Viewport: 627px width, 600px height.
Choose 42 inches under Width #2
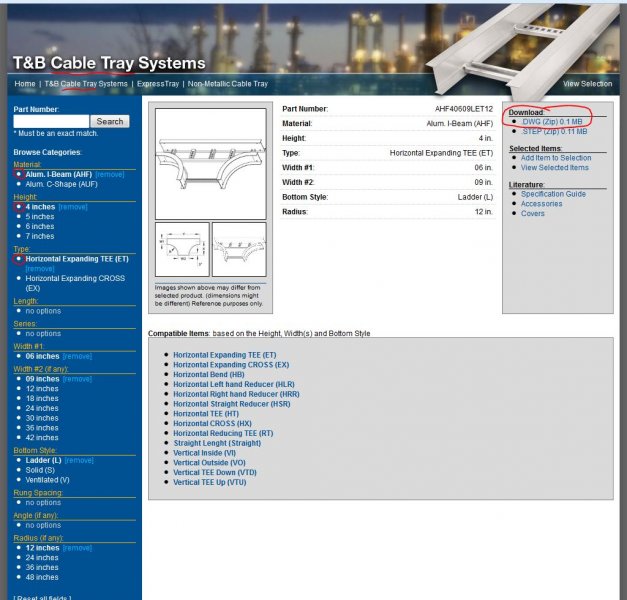pyautogui.click(x=42, y=438)
